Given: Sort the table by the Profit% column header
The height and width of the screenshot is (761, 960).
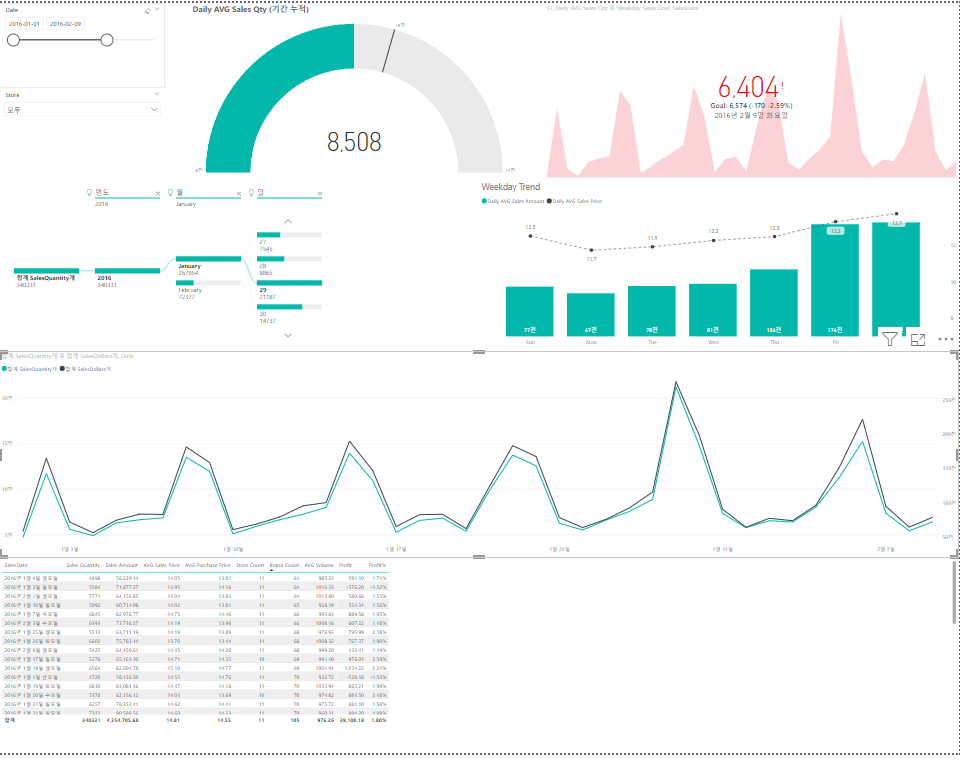Looking at the screenshot, I should [377, 565].
